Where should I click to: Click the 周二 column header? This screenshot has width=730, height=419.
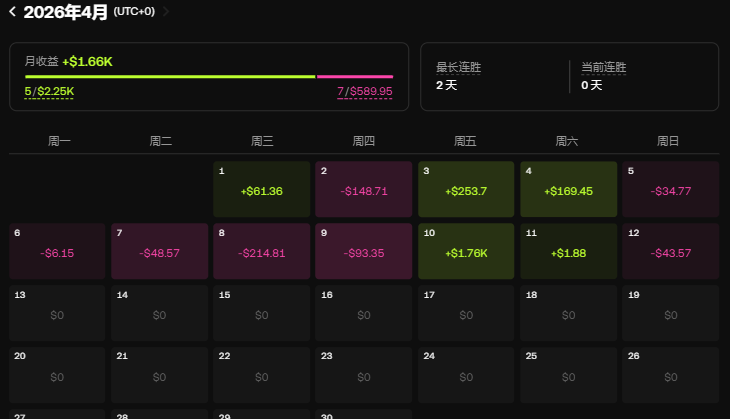pos(161,141)
